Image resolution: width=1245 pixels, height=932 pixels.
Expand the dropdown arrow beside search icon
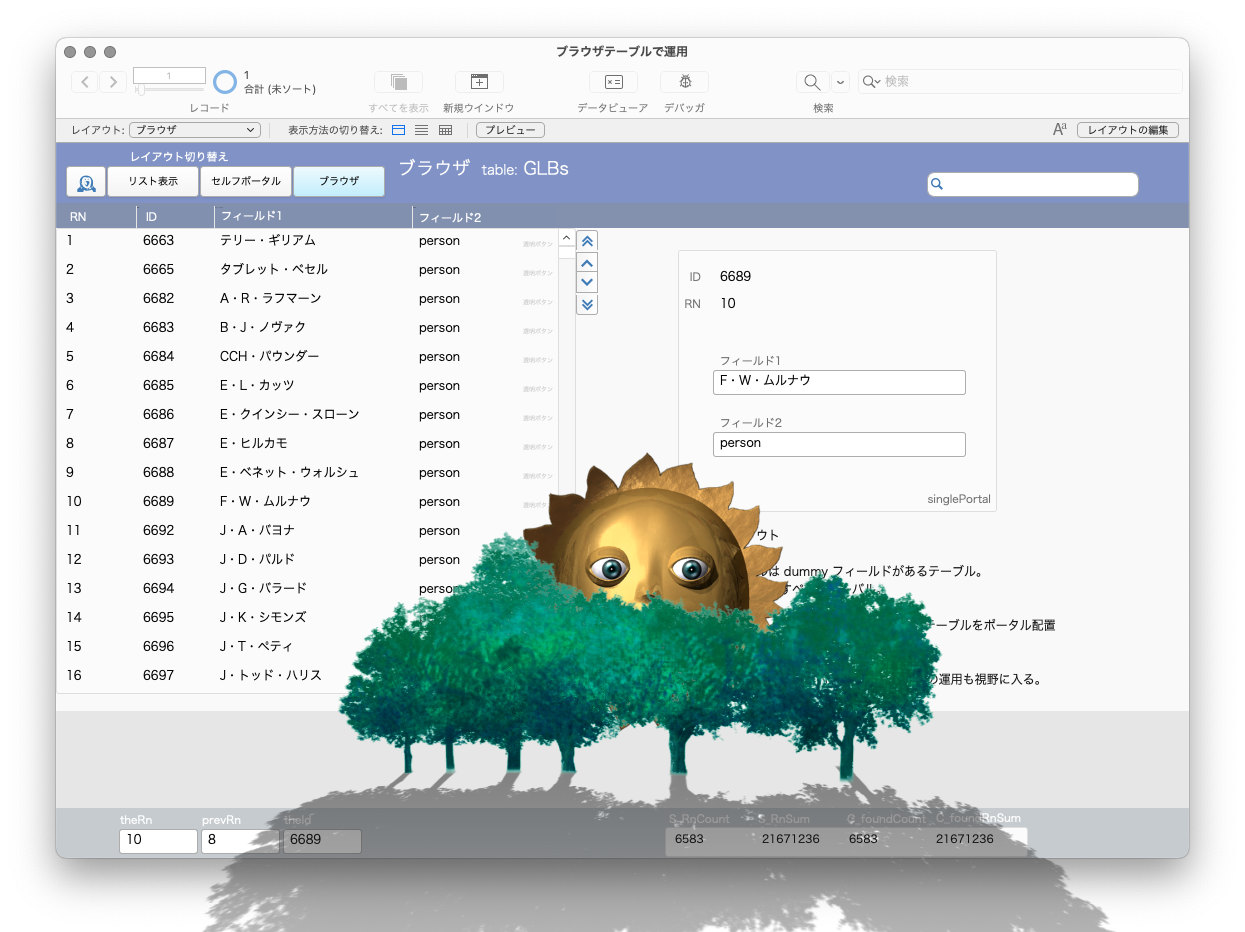pyautogui.click(x=840, y=82)
